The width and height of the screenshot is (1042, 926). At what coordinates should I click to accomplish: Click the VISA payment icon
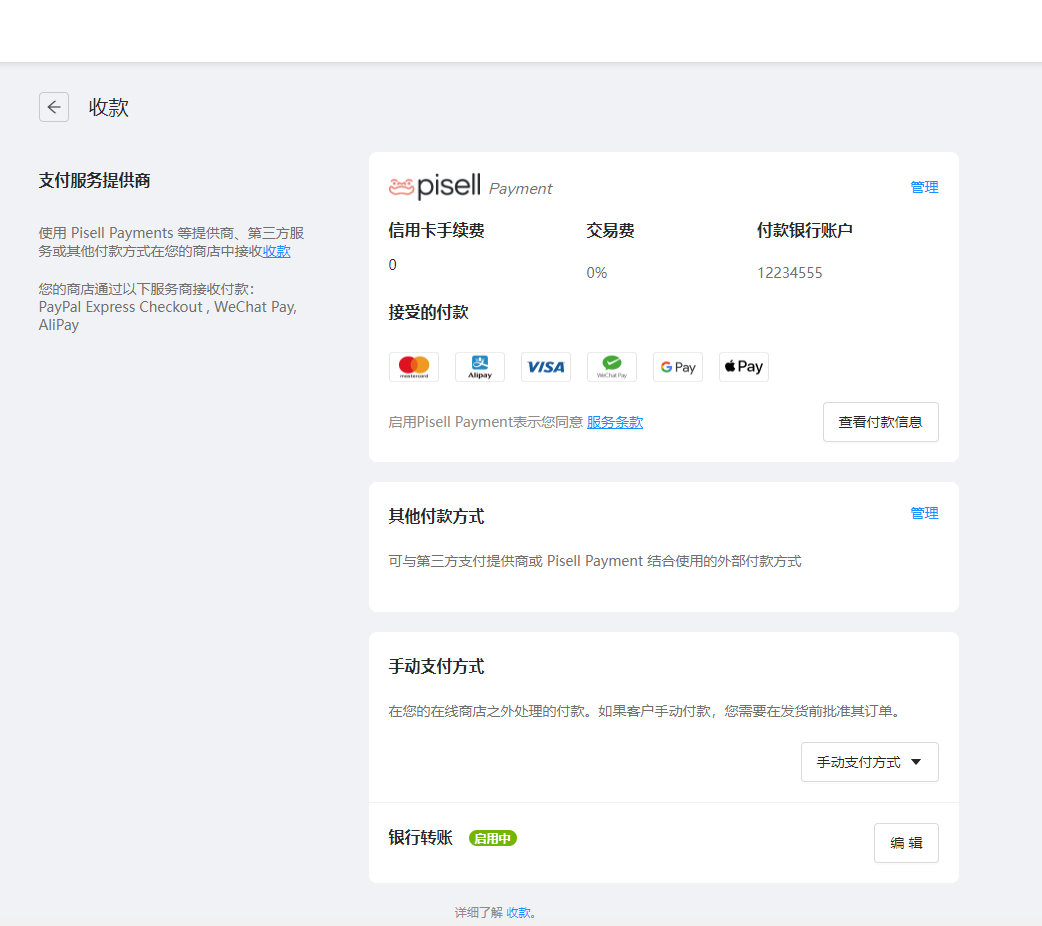click(x=546, y=367)
